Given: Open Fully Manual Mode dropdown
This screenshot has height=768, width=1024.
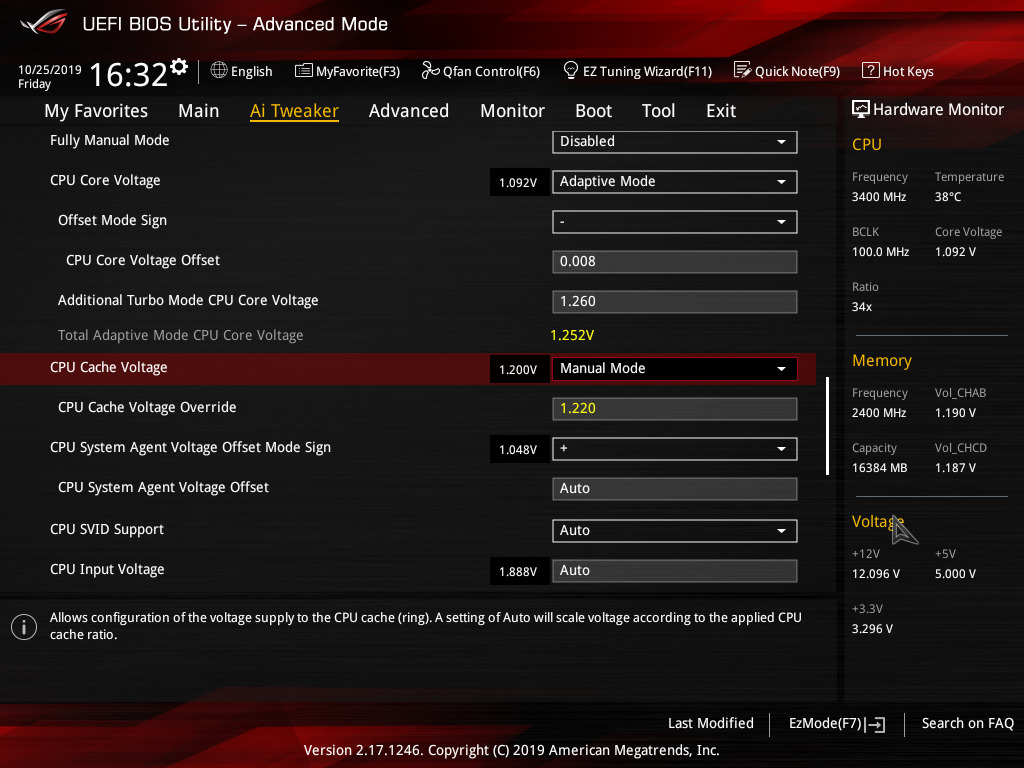Looking at the screenshot, I should coord(675,142).
